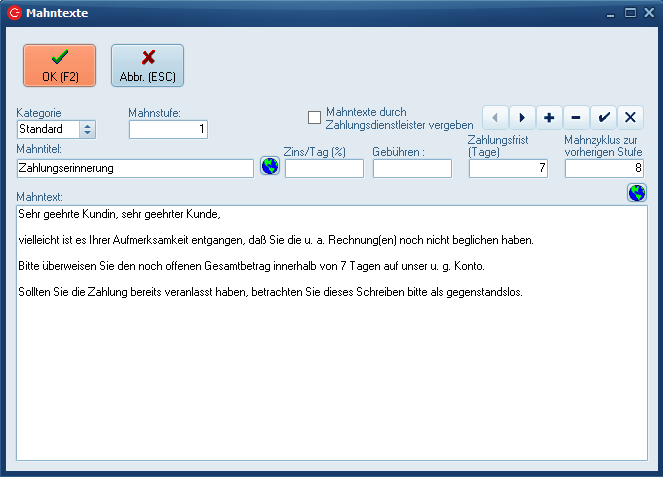Click the Mahntitel field containing Zahlungserinnerung
The image size is (663, 477).
135,168
